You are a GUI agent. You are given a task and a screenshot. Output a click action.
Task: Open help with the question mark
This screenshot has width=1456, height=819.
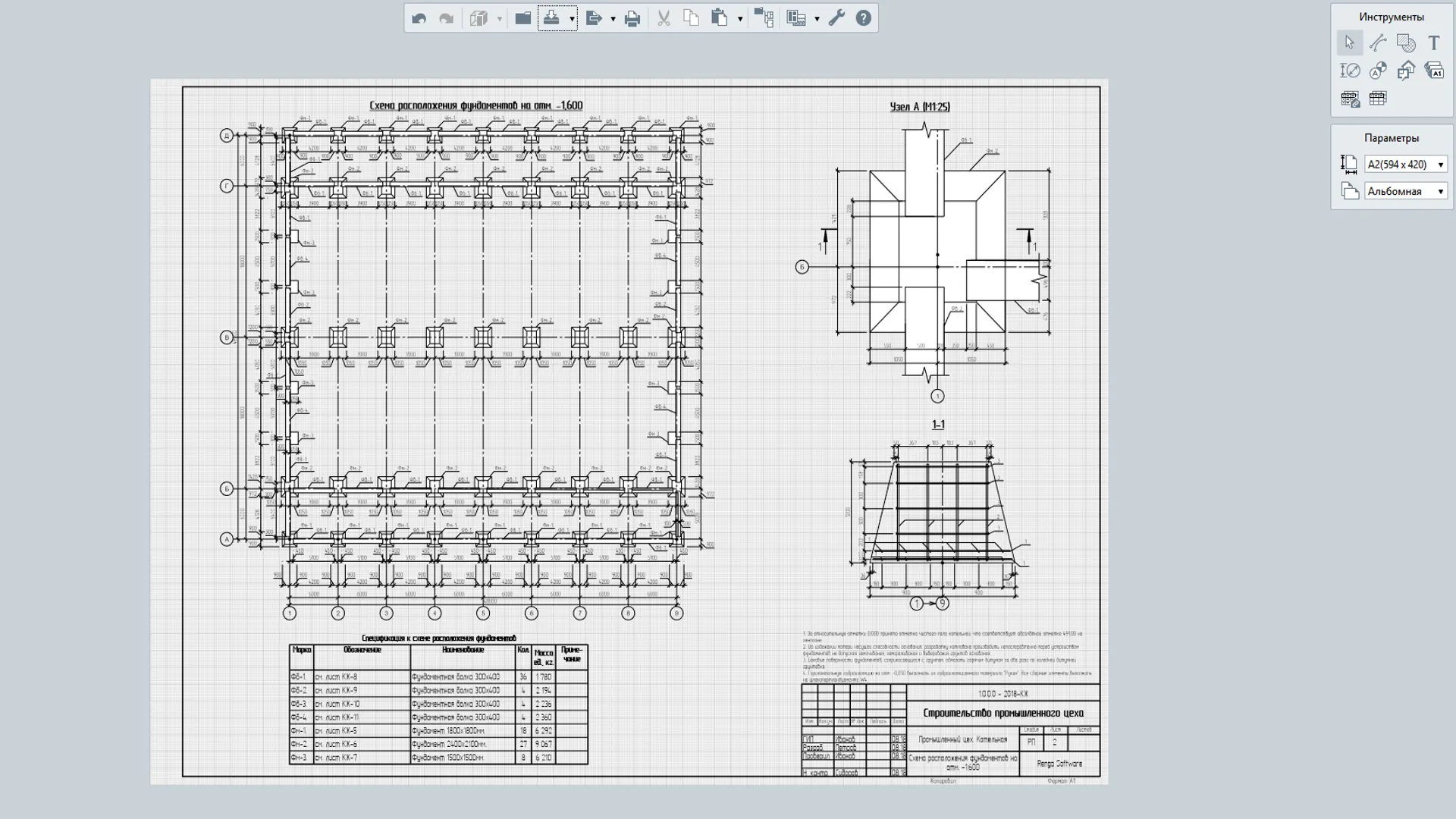[x=863, y=18]
